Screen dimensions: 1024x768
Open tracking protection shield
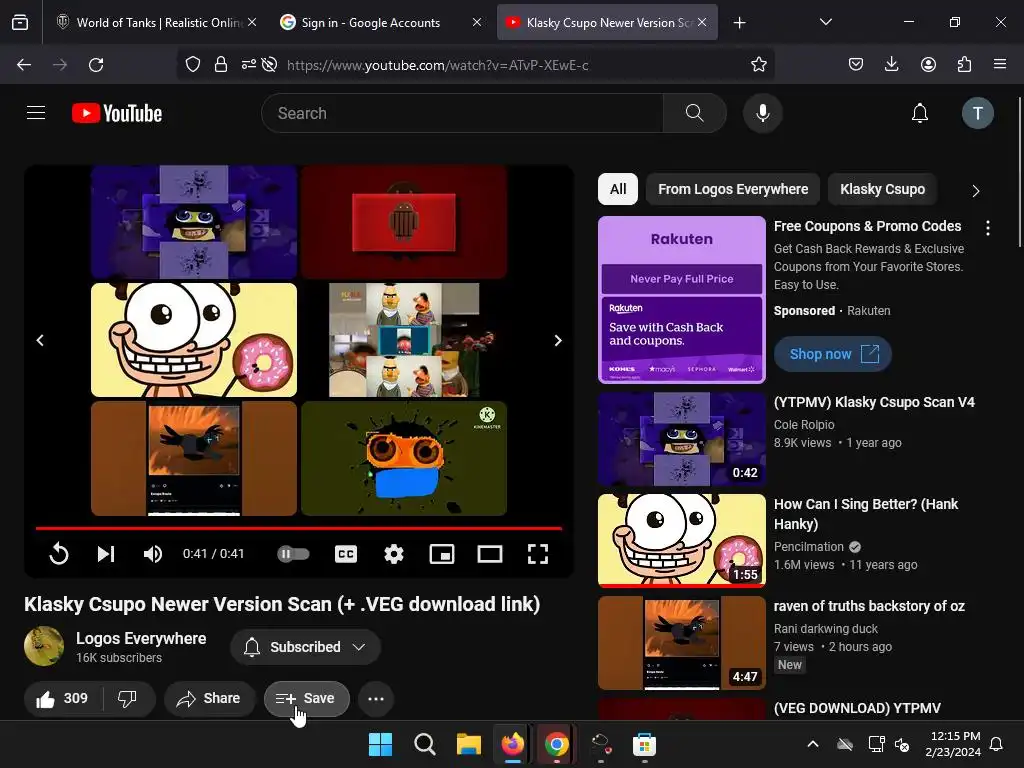pyautogui.click(x=193, y=65)
